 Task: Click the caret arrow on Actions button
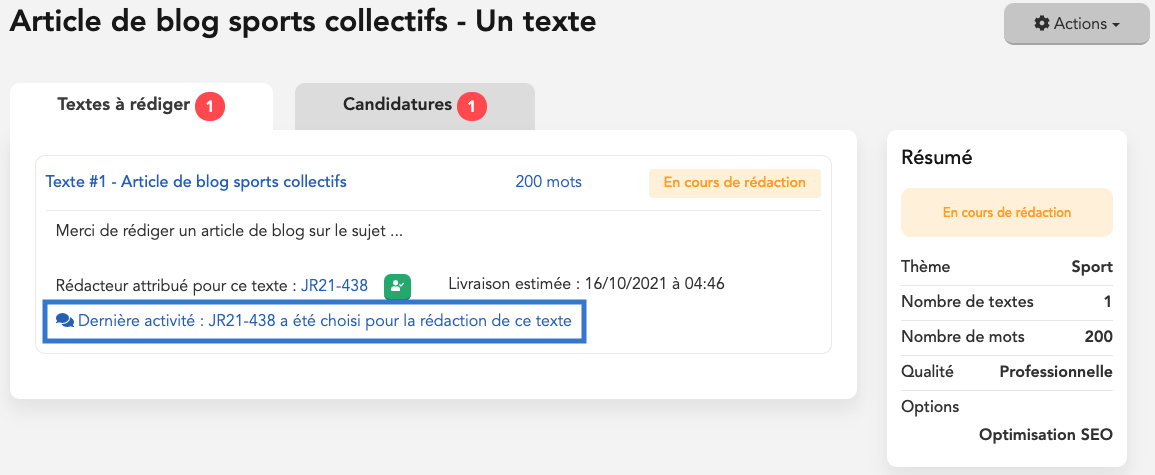pyautogui.click(x=1116, y=25)
